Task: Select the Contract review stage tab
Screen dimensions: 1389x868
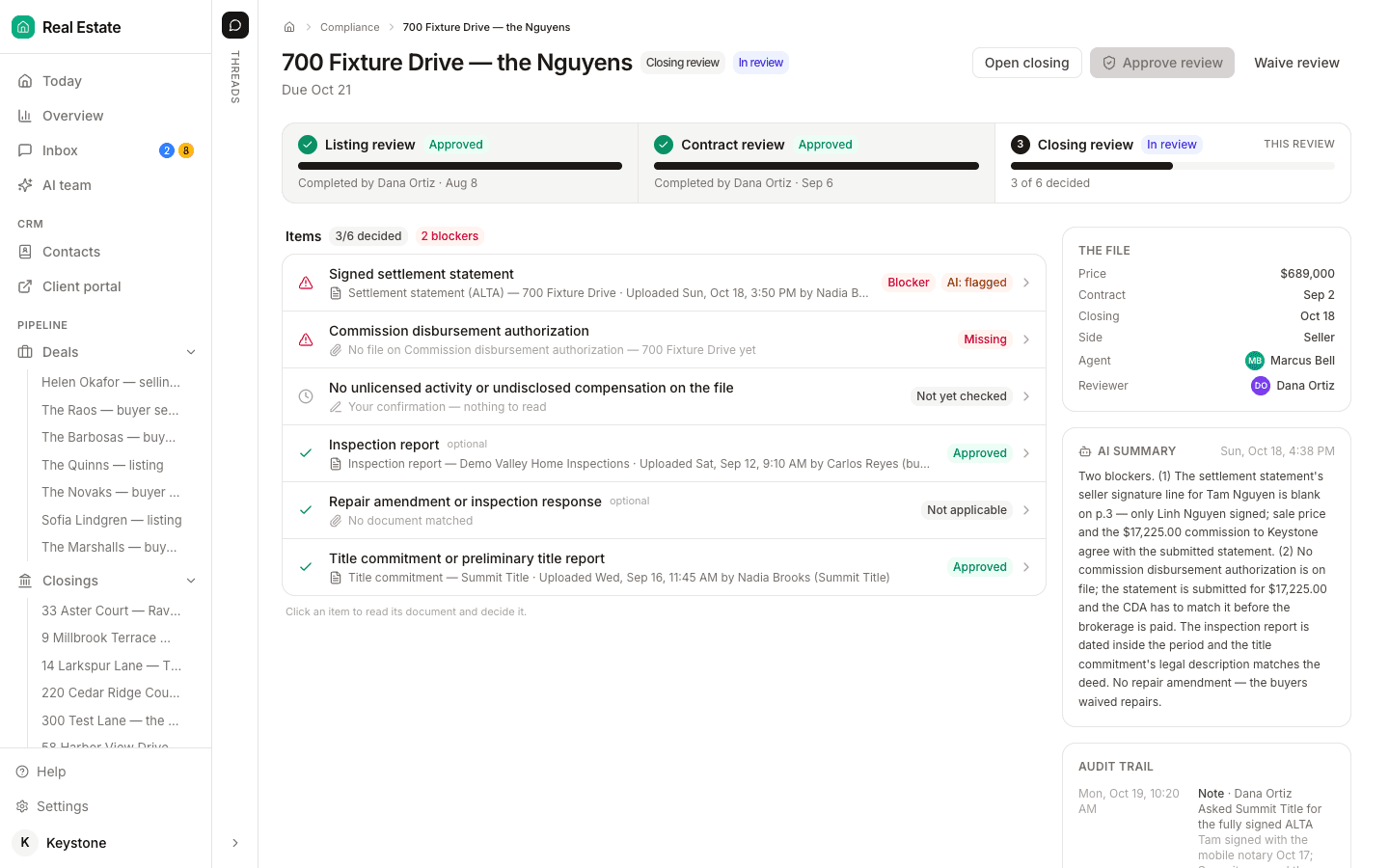Action: (816, 163)
